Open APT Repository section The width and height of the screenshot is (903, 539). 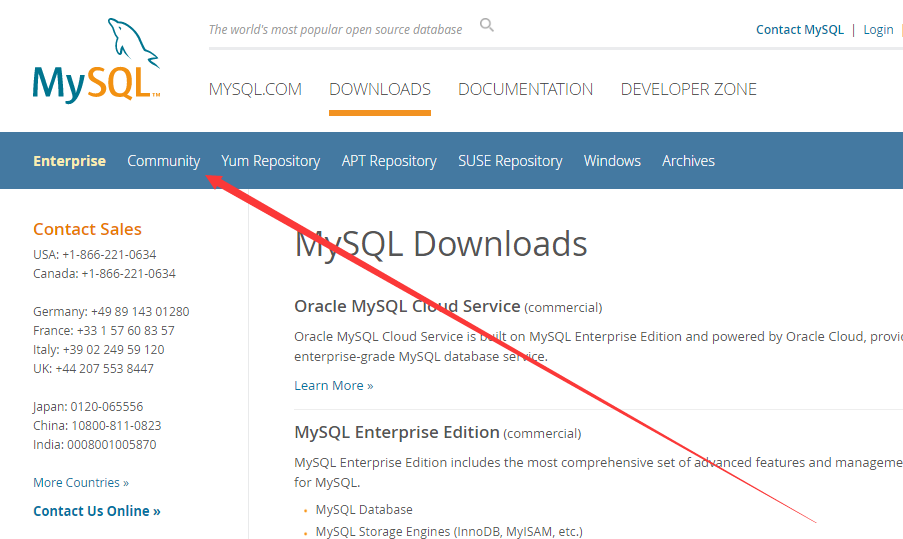tap(389, 161)
